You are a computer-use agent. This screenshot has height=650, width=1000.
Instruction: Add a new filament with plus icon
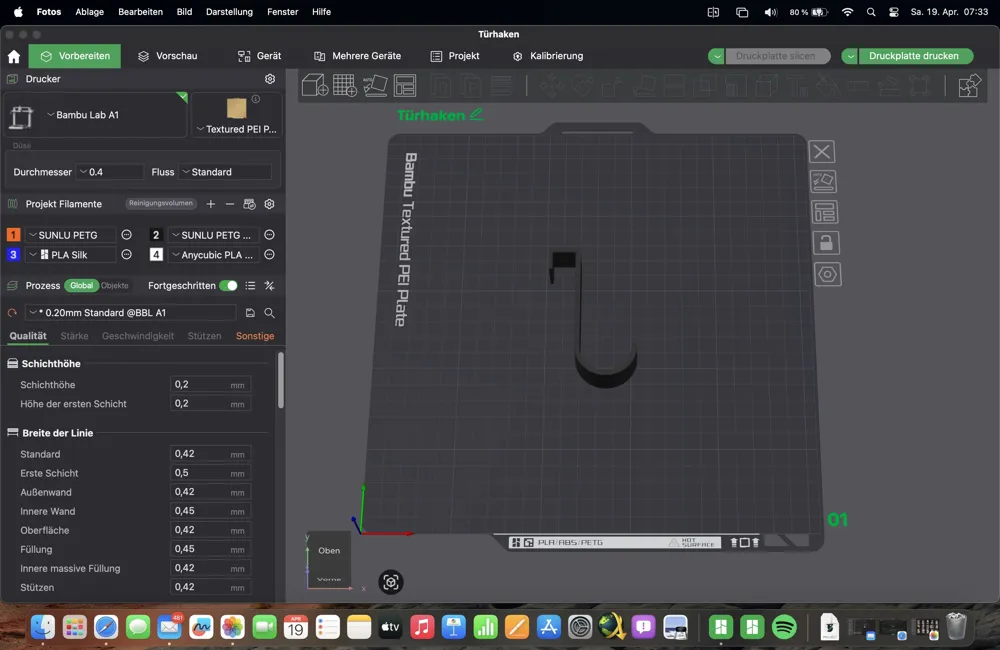click(x=210, y=204)
